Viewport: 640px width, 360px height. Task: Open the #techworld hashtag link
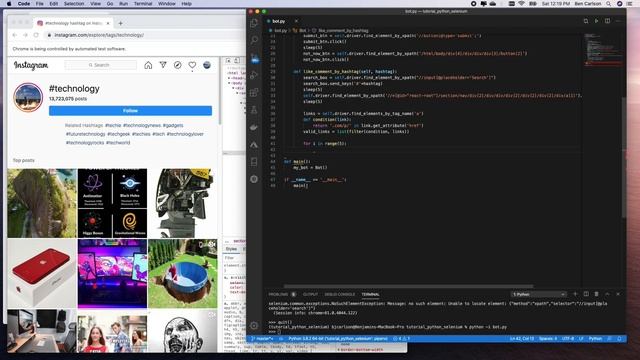point(118,143)
